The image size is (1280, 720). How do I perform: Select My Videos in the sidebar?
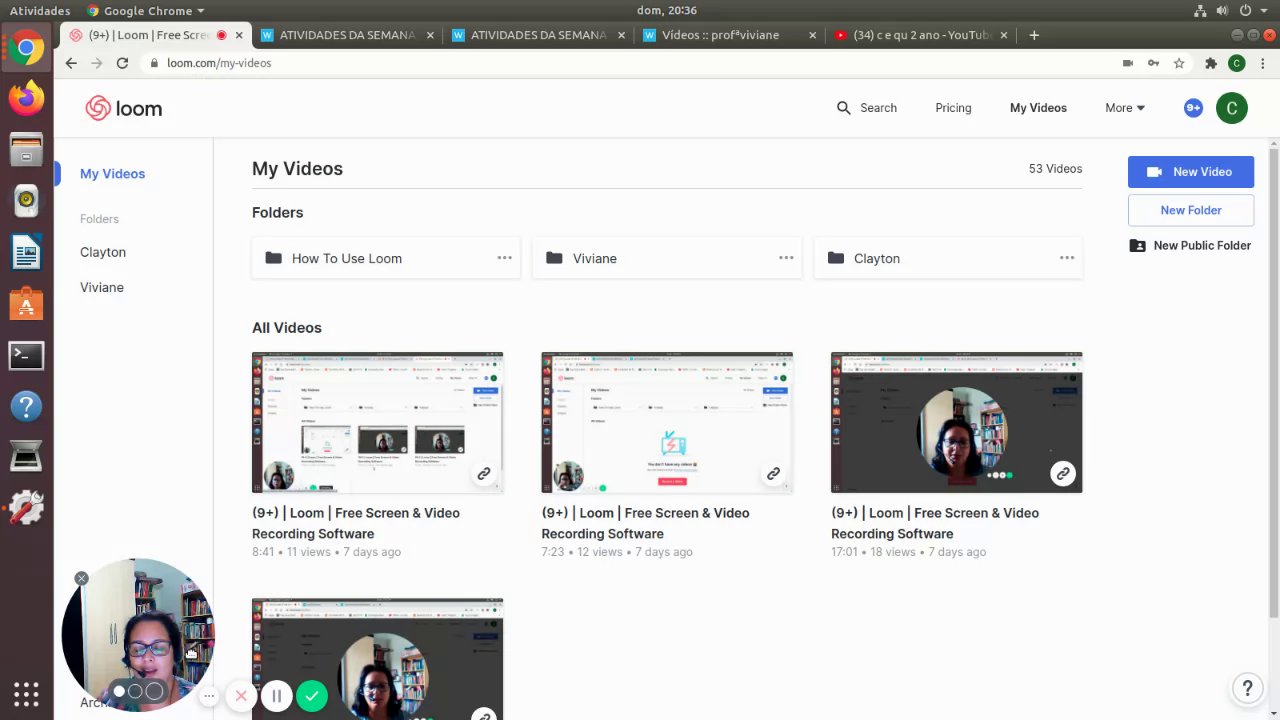112,174
